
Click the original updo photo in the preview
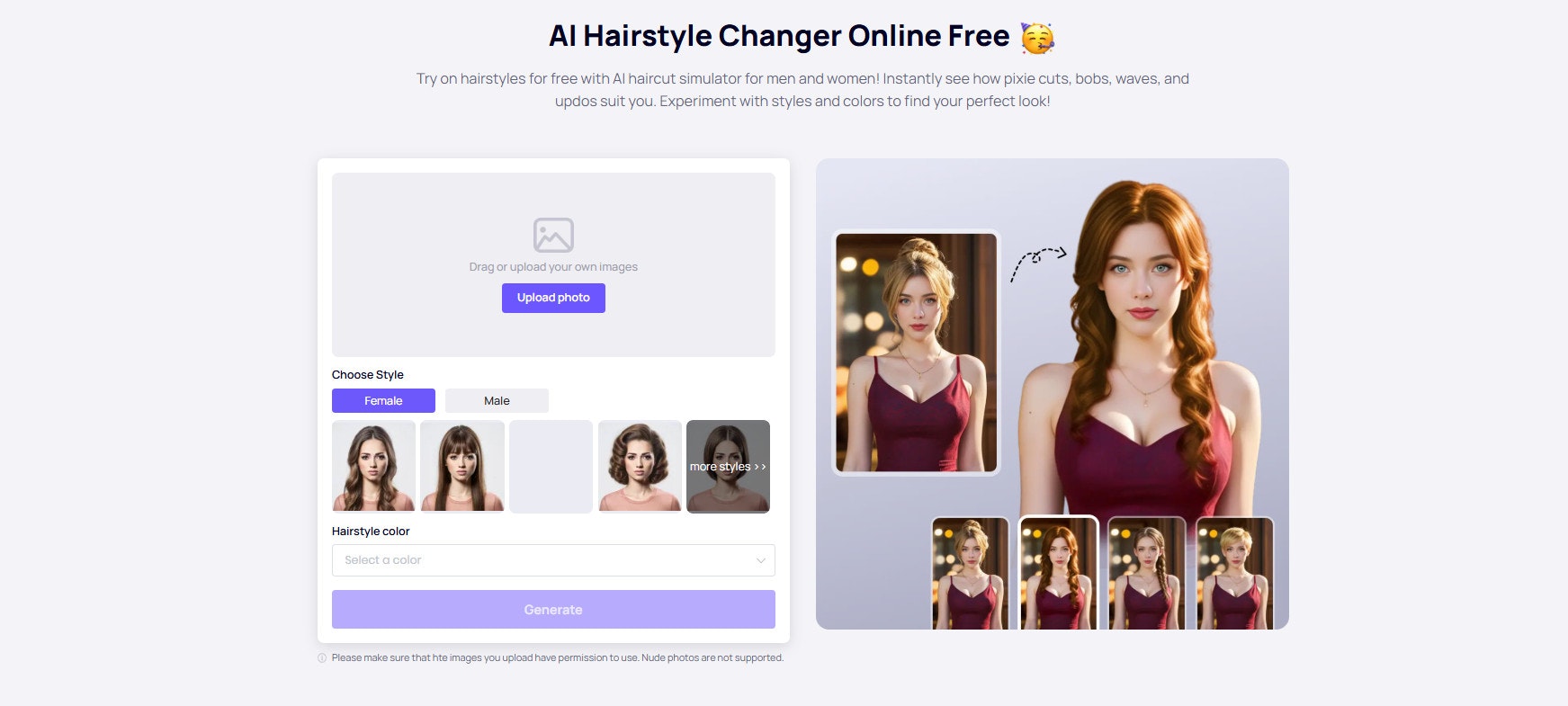click(916, 352)
